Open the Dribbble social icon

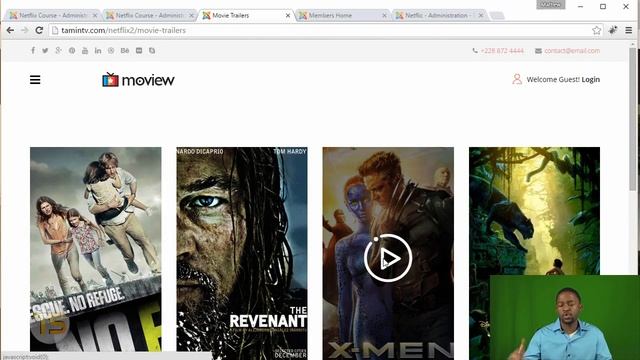click(x=111, y=51)
